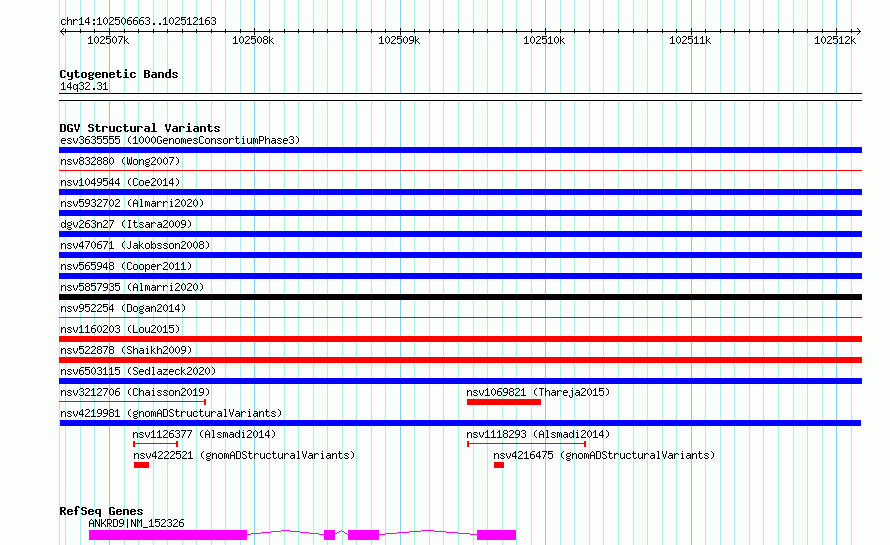Screen dimensions: 890x545
Task: Click the 102512k ruler tick label
Action: pos(835,40)
